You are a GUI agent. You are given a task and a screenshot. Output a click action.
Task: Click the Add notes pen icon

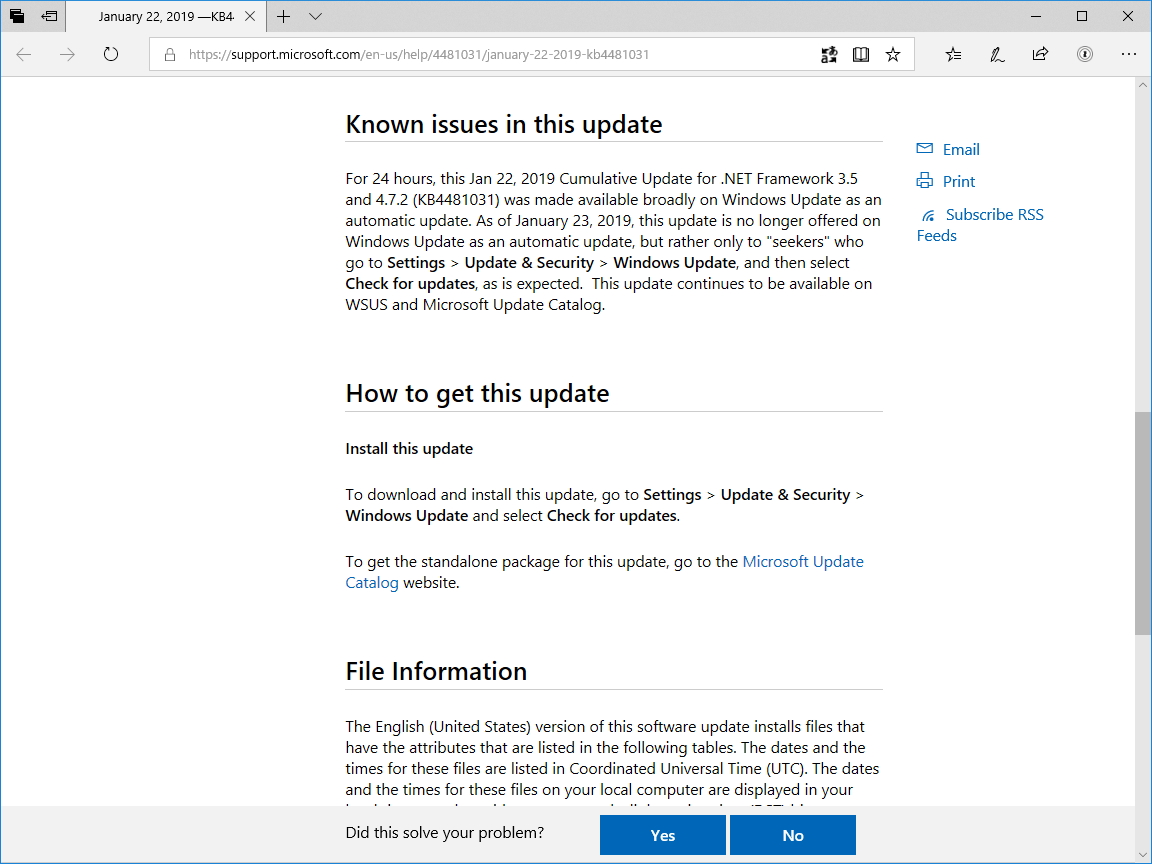tap(997, 54)
